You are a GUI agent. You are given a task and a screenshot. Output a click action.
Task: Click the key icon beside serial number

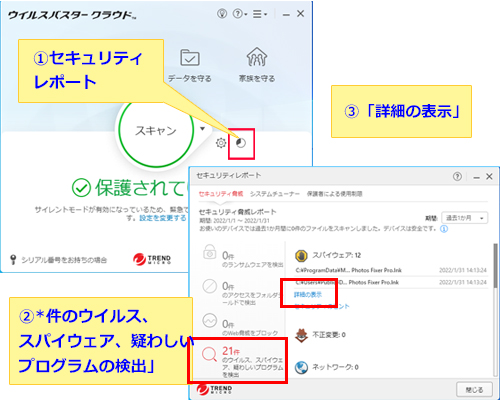pyautogui.click(x=13, y=260)
